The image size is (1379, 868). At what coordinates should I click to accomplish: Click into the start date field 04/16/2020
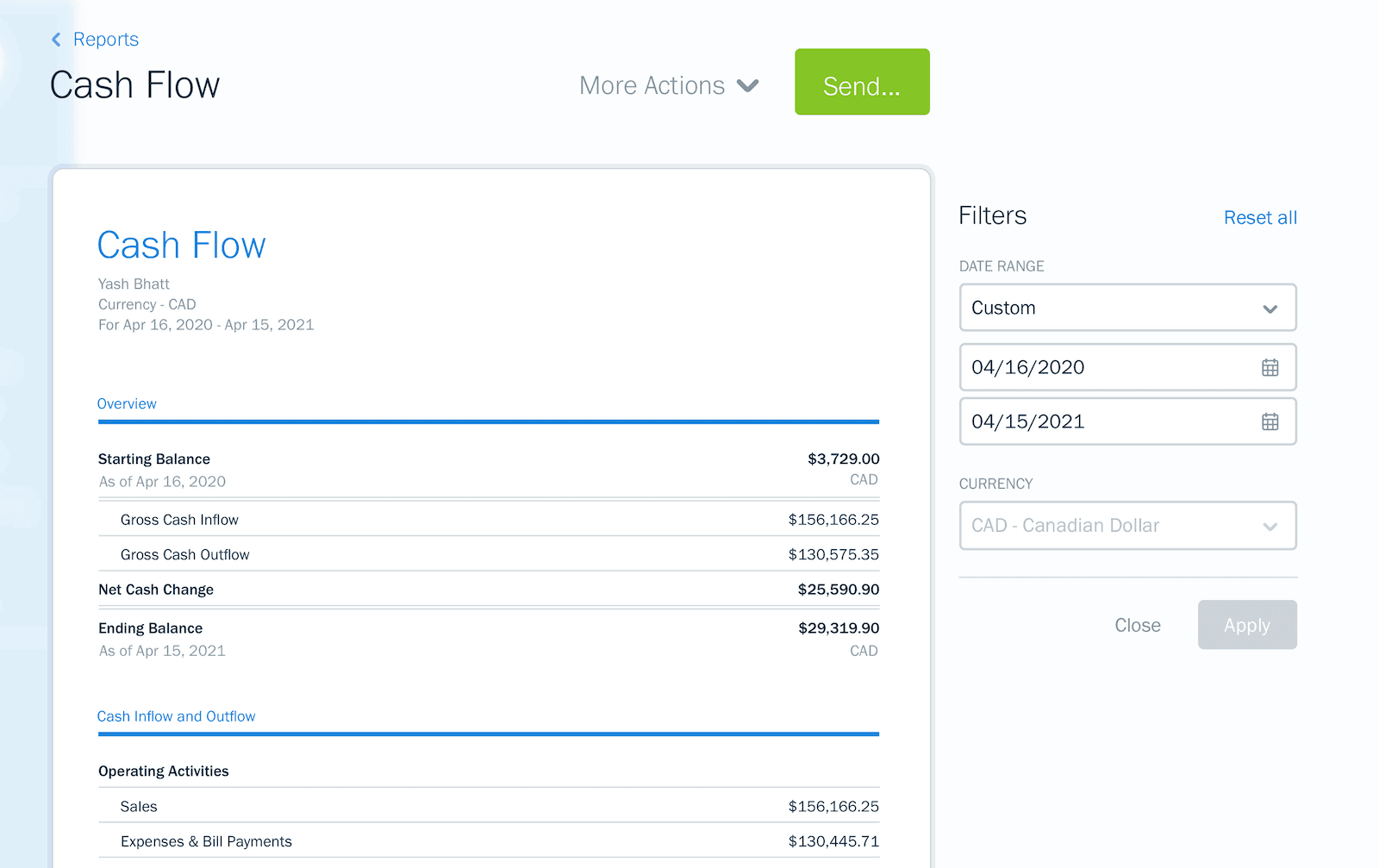[x=1103, y=368]
